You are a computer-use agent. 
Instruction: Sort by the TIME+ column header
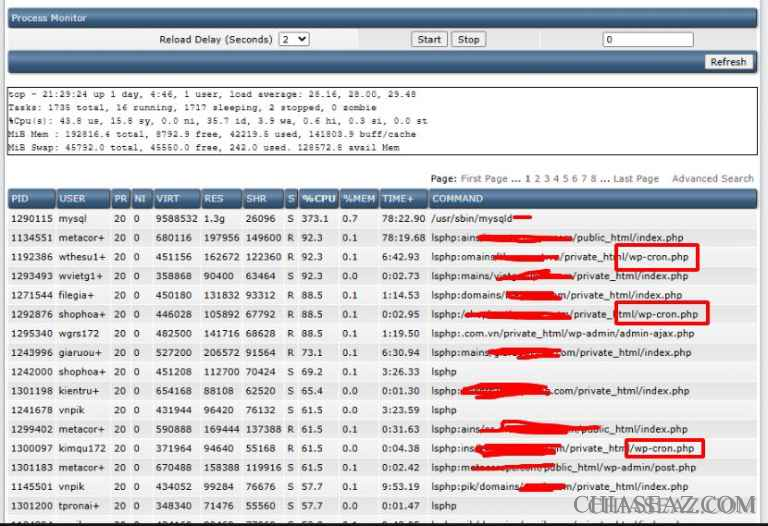[x=398, y=199]
